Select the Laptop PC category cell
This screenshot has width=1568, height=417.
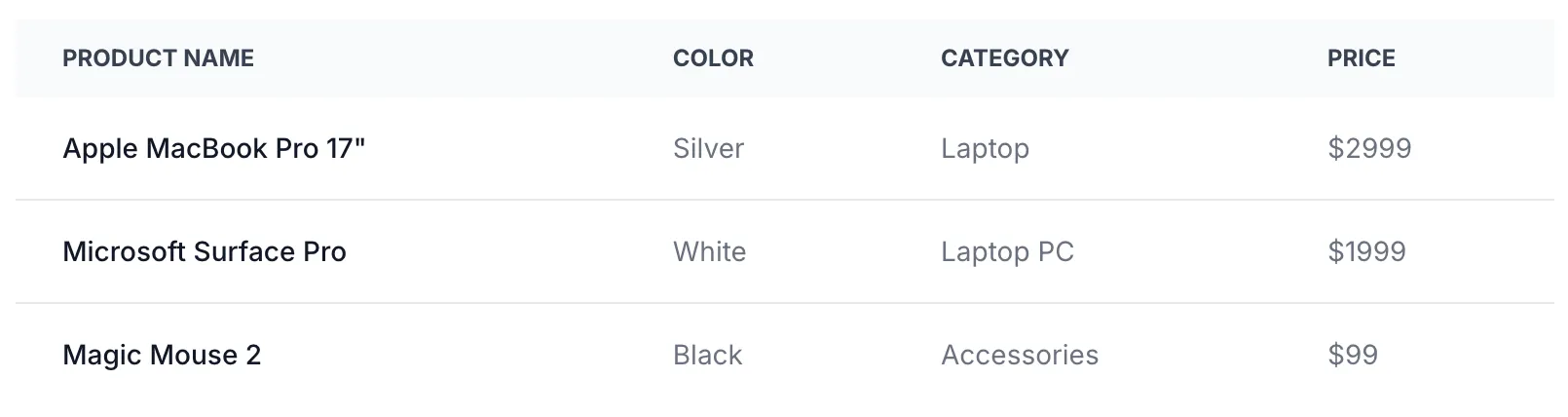tap(1007, 252)
